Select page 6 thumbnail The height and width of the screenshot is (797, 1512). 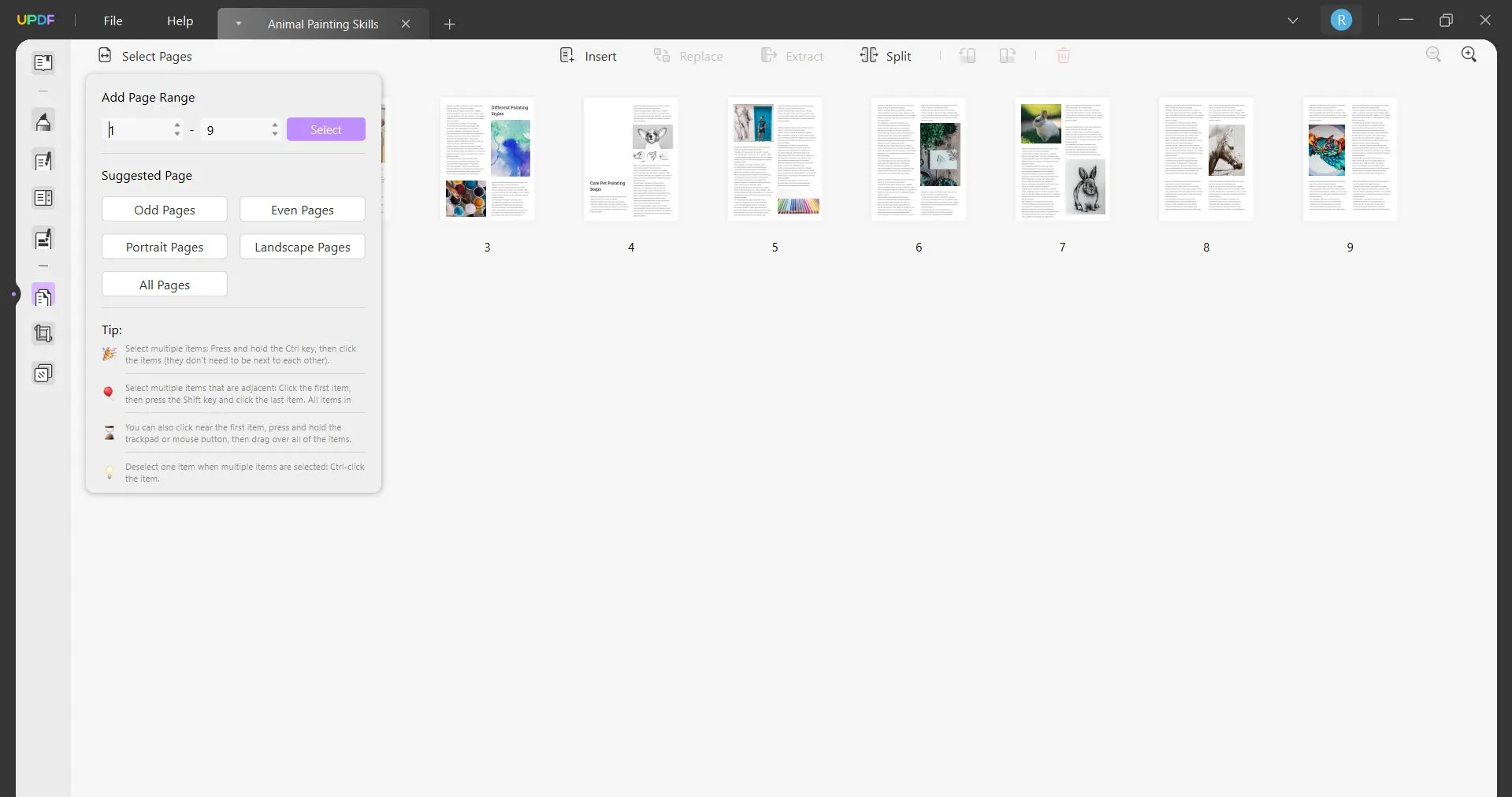(919, 158)
